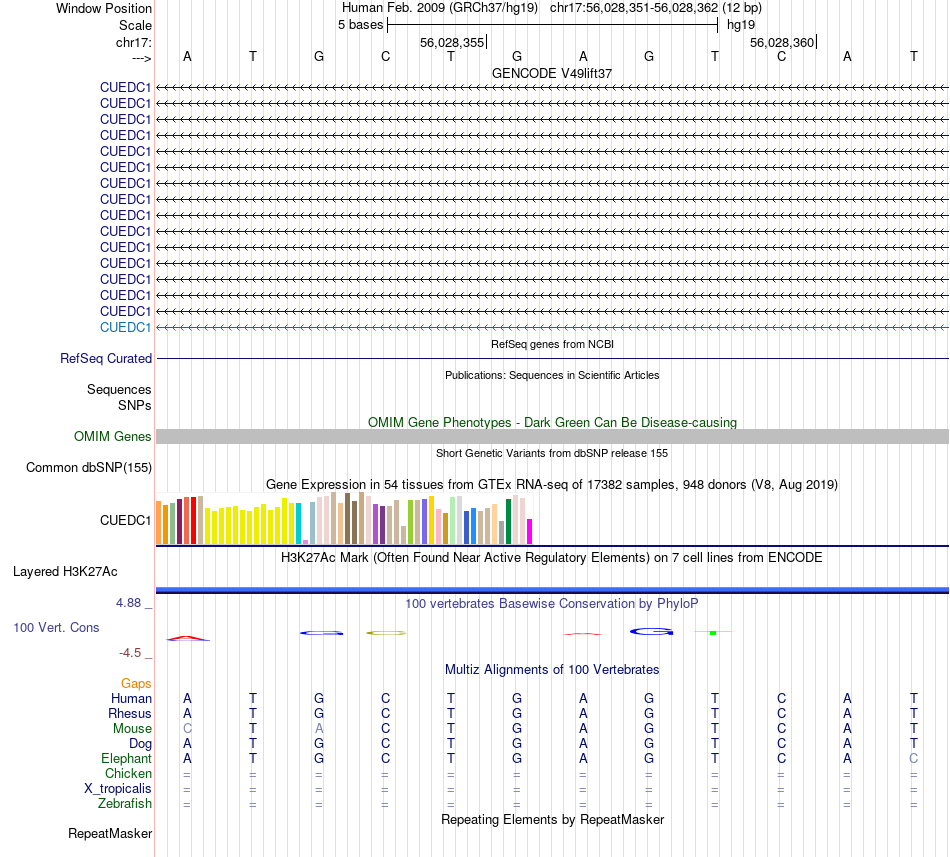The width and height of the screenshot is (950, 857).
Task: Click the 'chr17:' ruler label
Action: pyautogui.click(x=133, y=42)
